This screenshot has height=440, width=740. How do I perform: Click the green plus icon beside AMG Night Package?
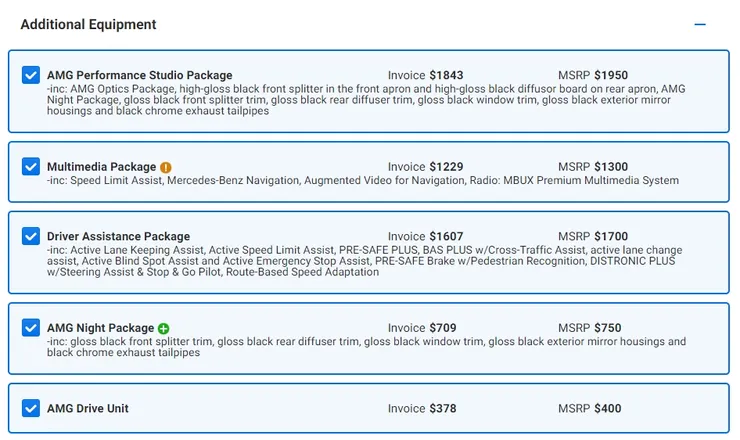click(163, 328)
